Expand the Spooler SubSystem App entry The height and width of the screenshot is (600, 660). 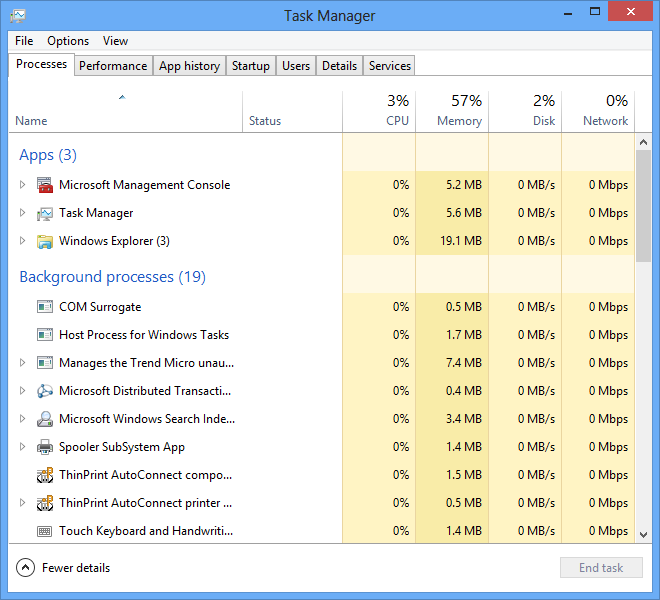pos(23,447)
